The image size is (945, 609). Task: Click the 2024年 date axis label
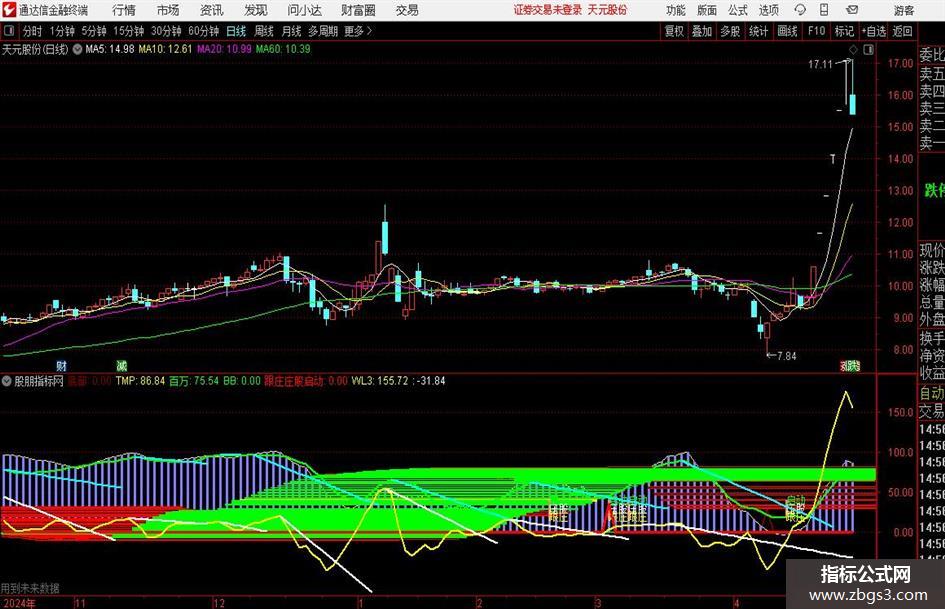[19, 603]
